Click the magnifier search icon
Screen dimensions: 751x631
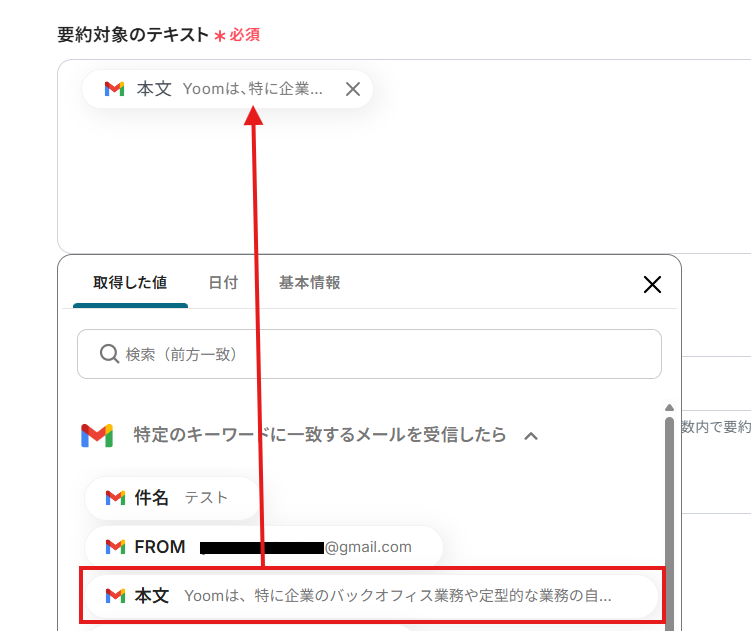click(x=109, y=354)
